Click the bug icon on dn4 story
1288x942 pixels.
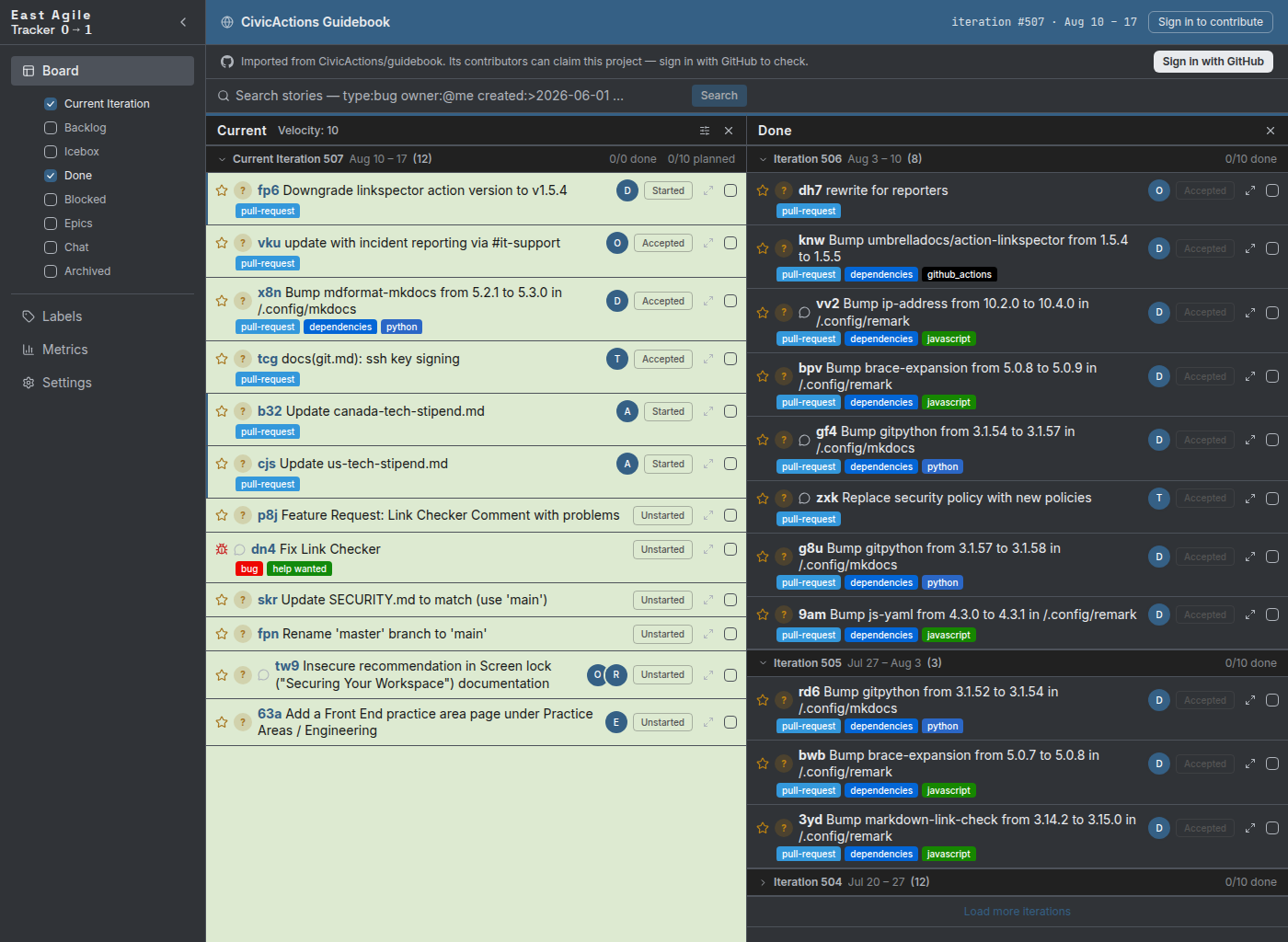222,549
